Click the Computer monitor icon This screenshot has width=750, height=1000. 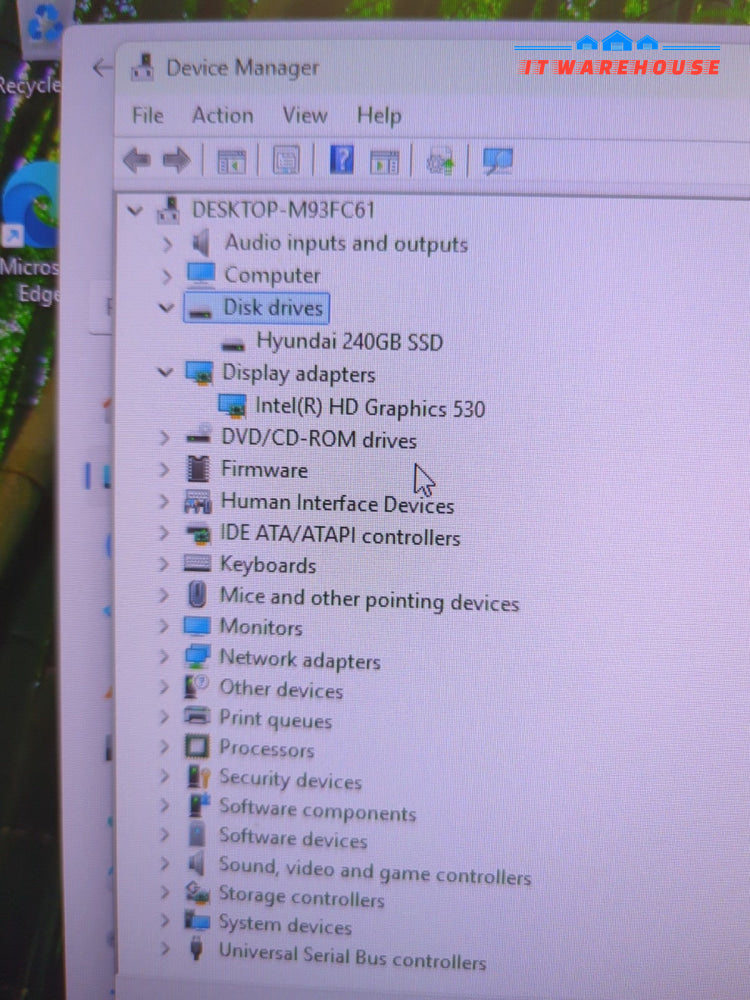click(x=201, y=275)
